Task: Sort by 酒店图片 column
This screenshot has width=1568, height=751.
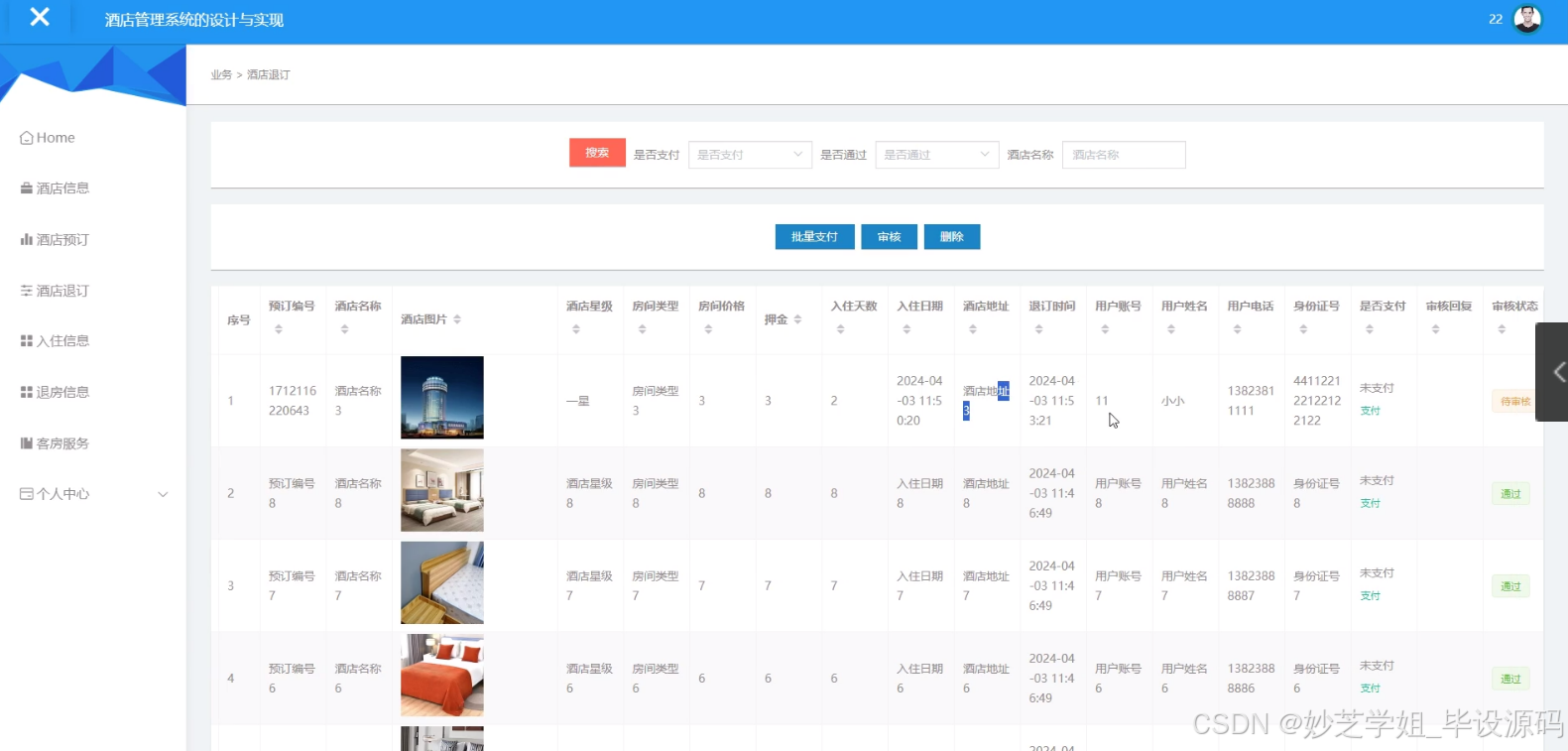Action: [457, 319]
